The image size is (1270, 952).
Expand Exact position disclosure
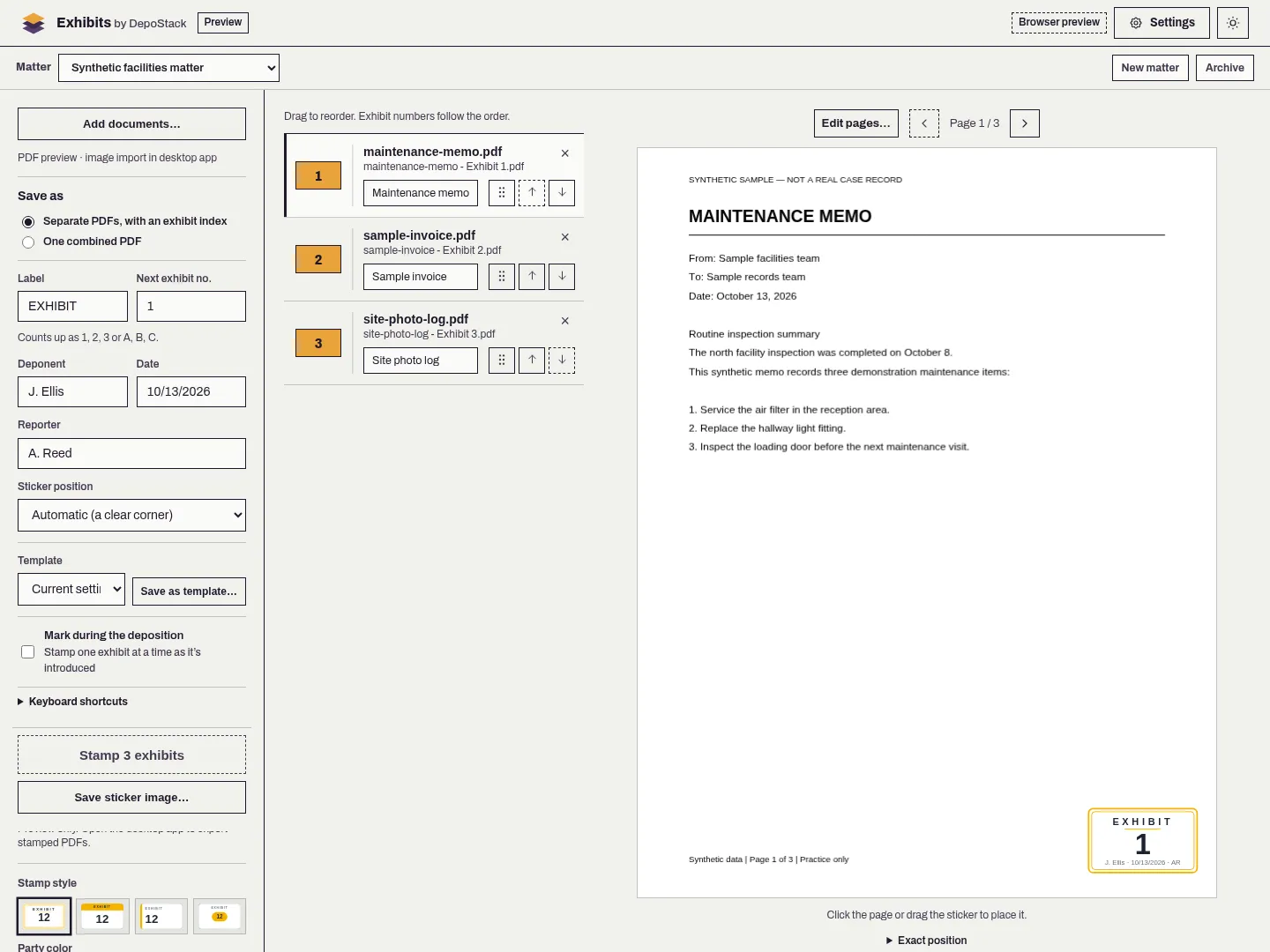click(x=926, y=941)
